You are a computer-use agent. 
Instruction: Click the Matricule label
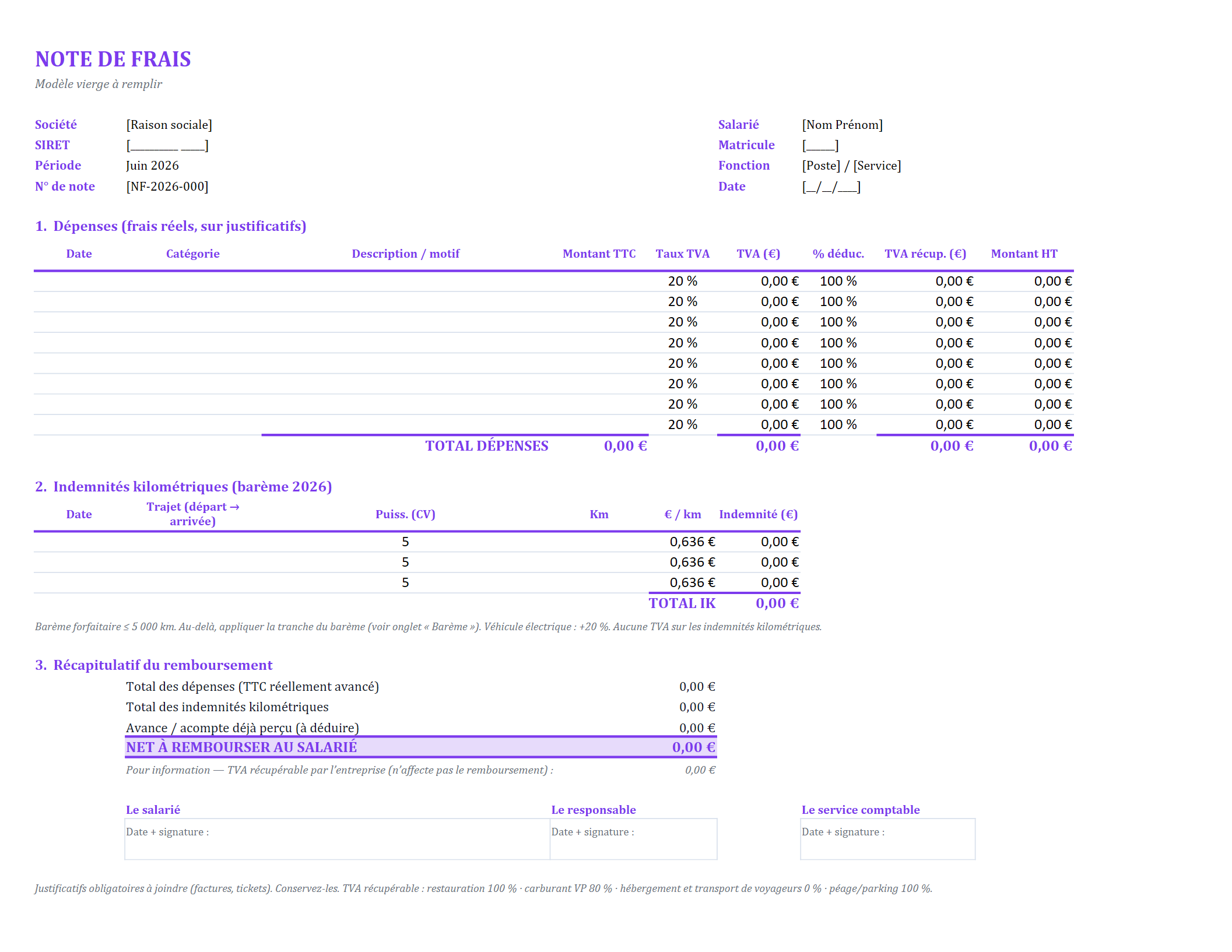click(746, 145)
